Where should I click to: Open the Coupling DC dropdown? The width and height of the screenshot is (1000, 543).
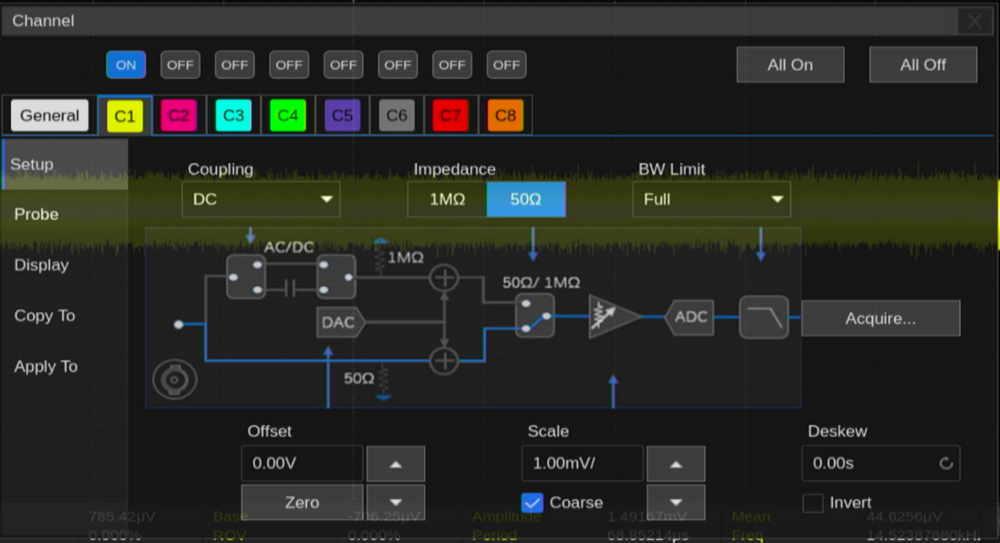(261, 200)
